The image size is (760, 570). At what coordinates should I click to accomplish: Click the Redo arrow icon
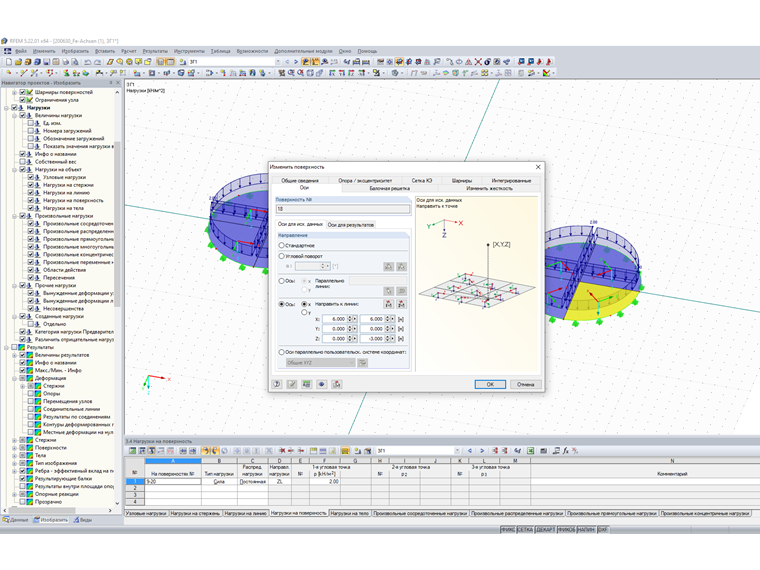97,62
